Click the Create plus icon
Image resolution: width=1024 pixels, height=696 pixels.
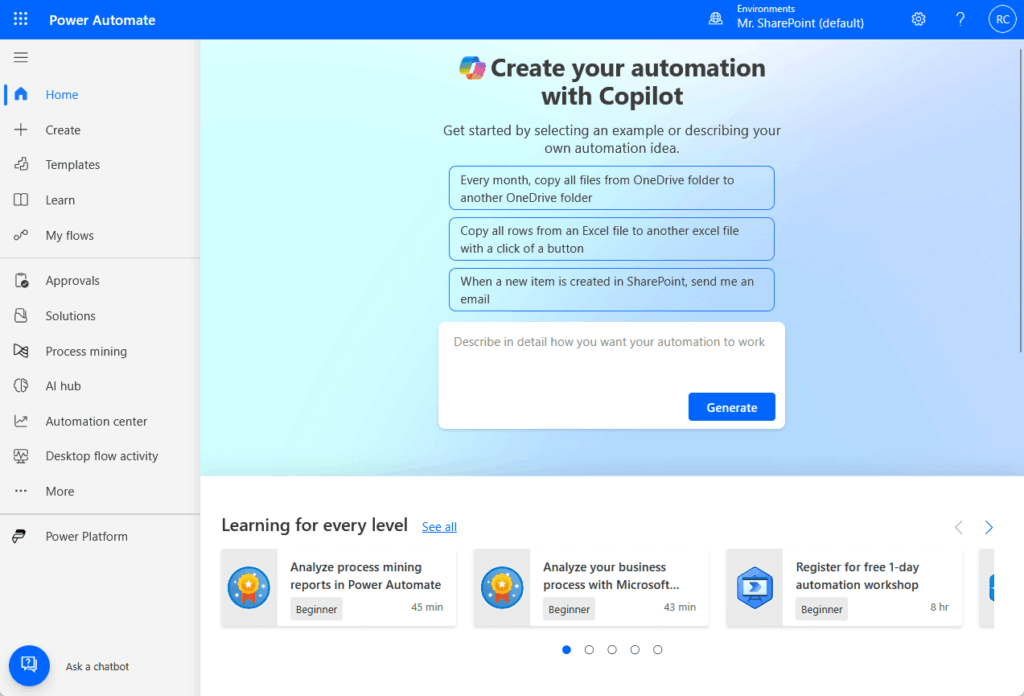click(21, 129)
